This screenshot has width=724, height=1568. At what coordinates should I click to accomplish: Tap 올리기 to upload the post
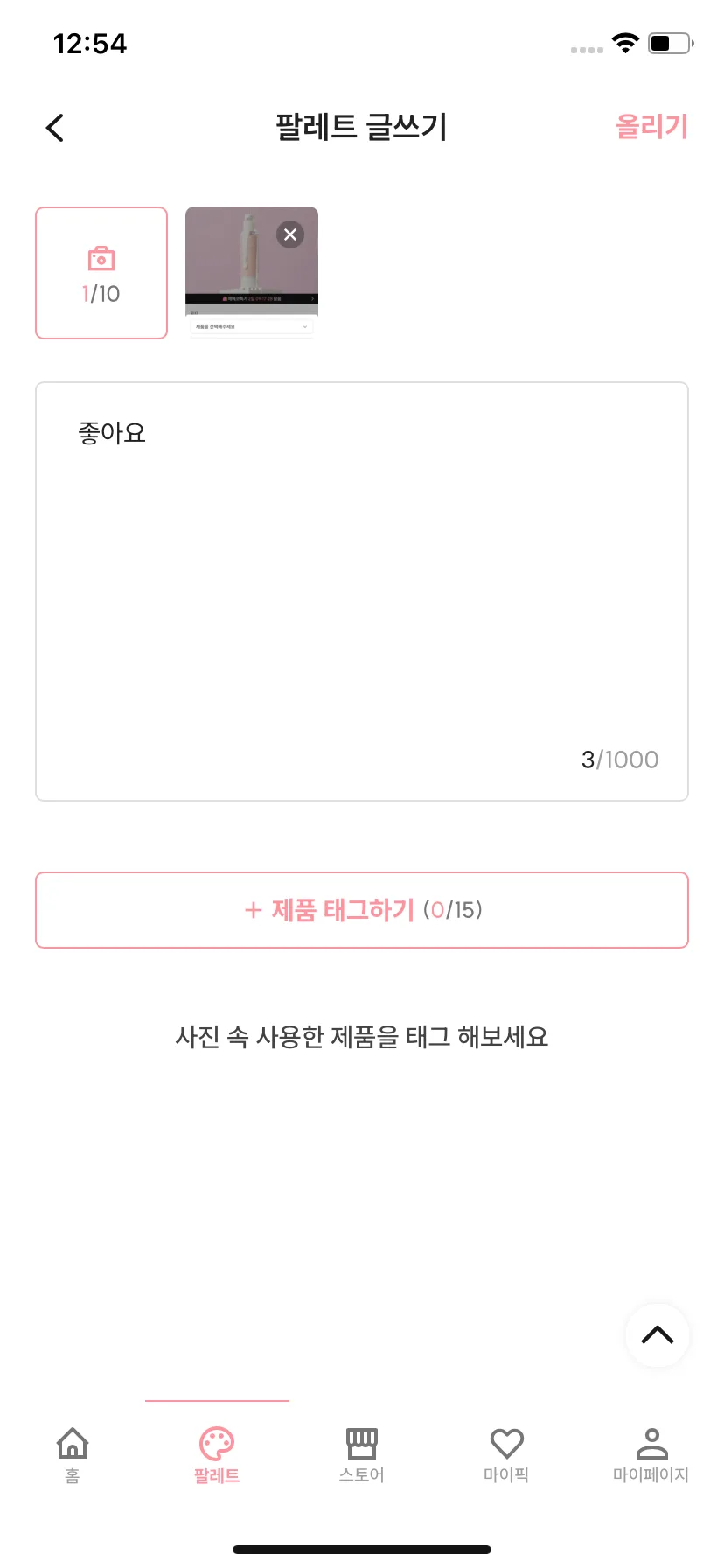(x=651, y=127)
